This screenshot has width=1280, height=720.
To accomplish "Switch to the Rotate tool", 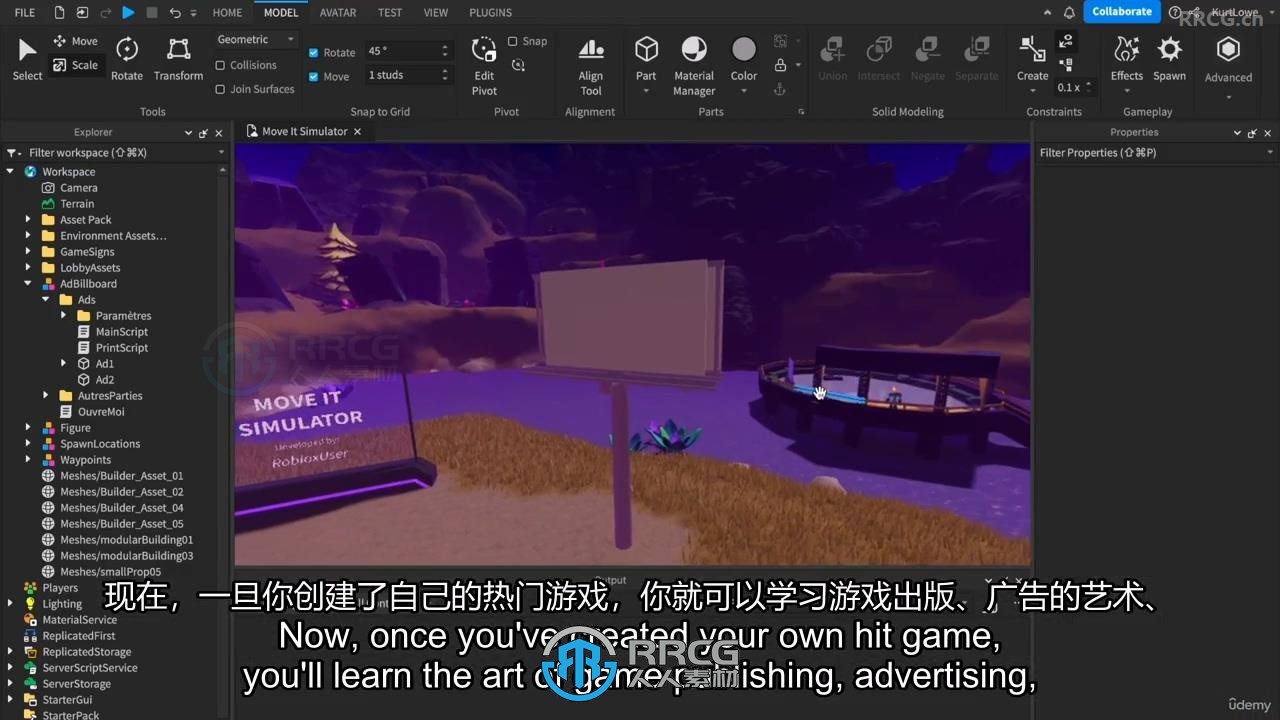I will pyautogui.click(x=127, y=59).
